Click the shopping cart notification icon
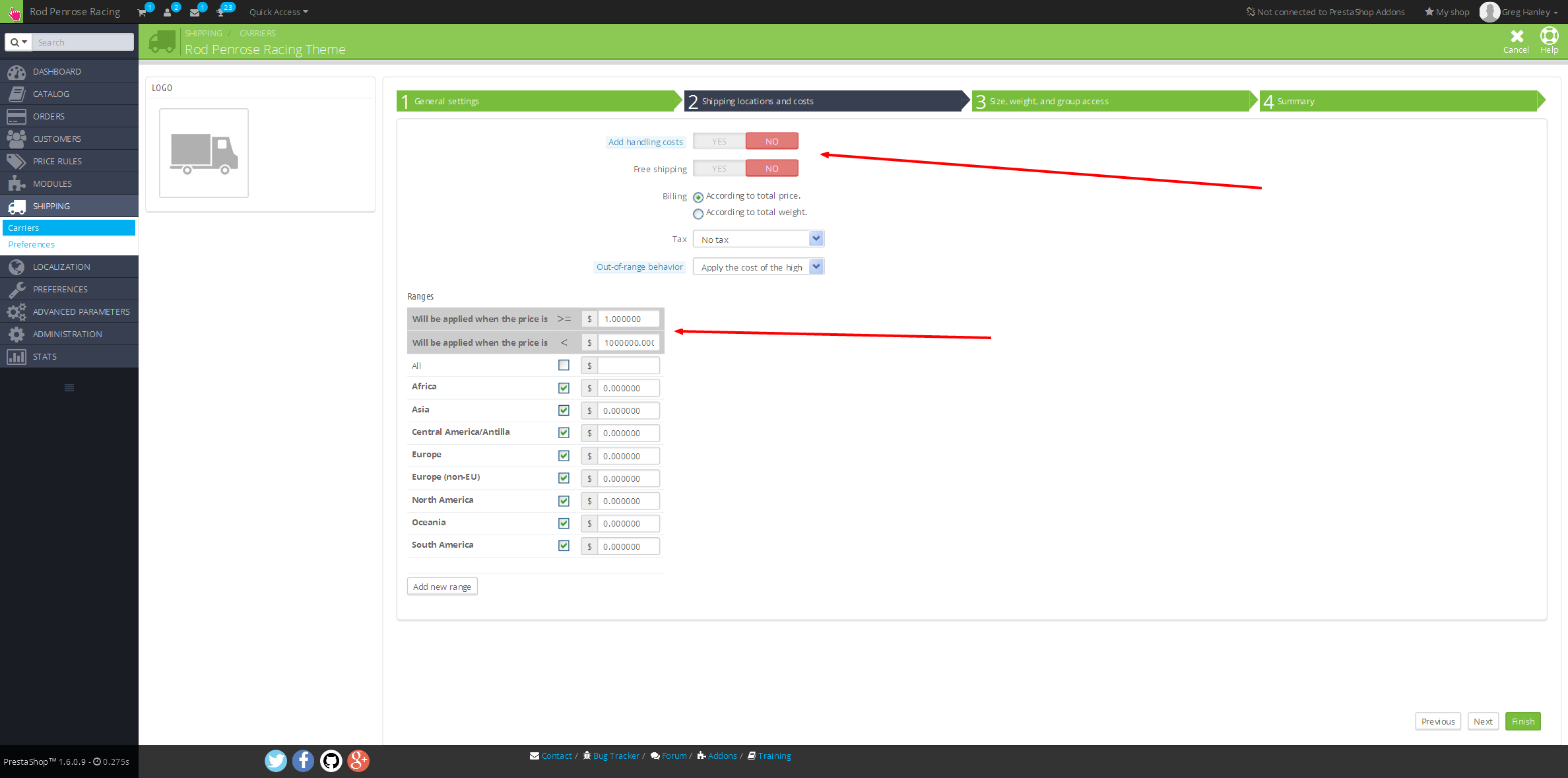1568x778 pixels. (142, 13)
